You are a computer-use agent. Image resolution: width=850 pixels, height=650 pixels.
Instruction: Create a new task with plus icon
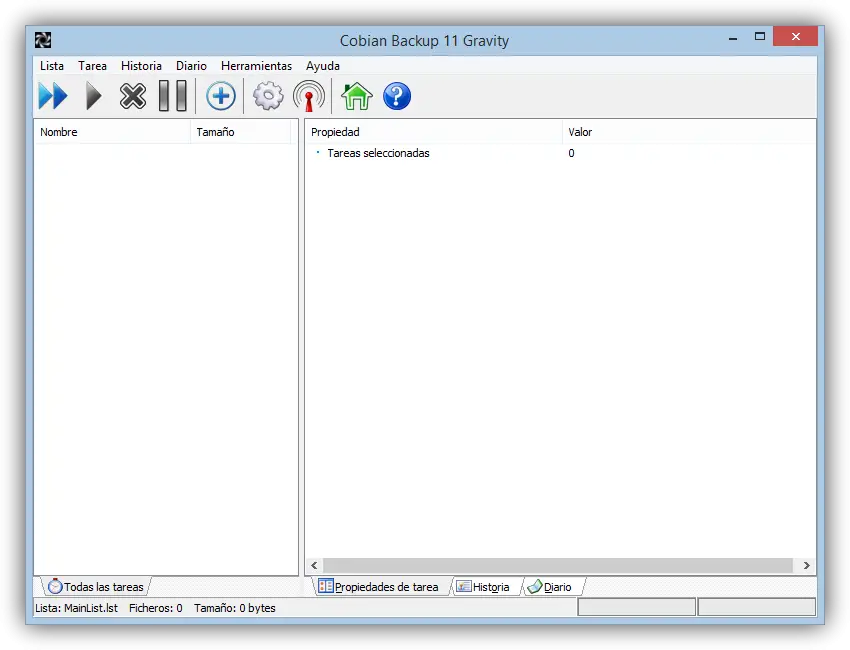(221, 96)
